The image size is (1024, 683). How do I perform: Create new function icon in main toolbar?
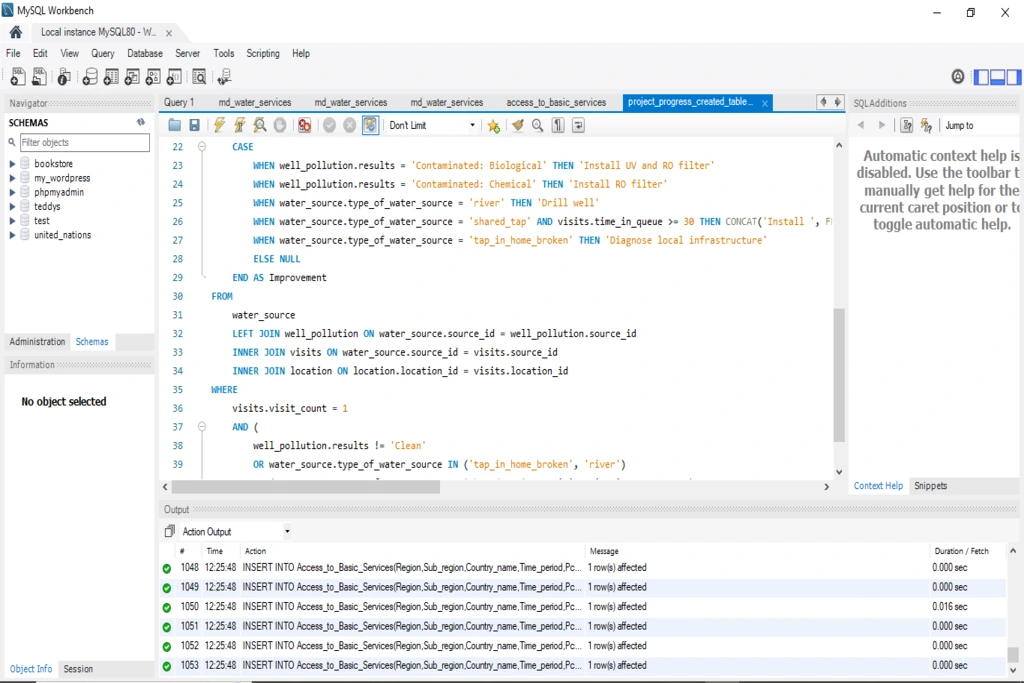(x=174, y=77)
